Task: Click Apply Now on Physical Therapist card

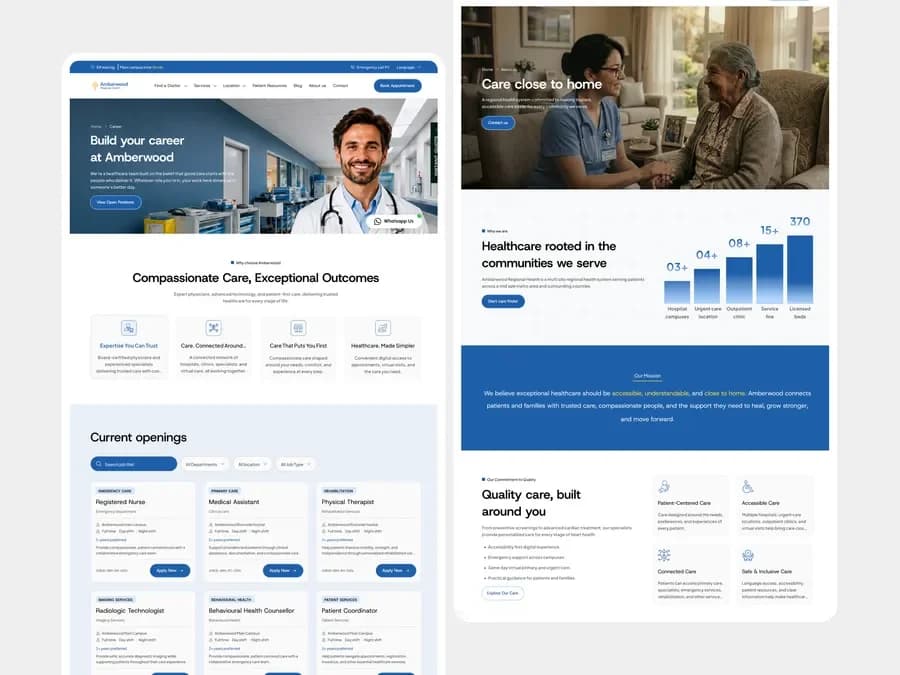Action: click(396, 571)
